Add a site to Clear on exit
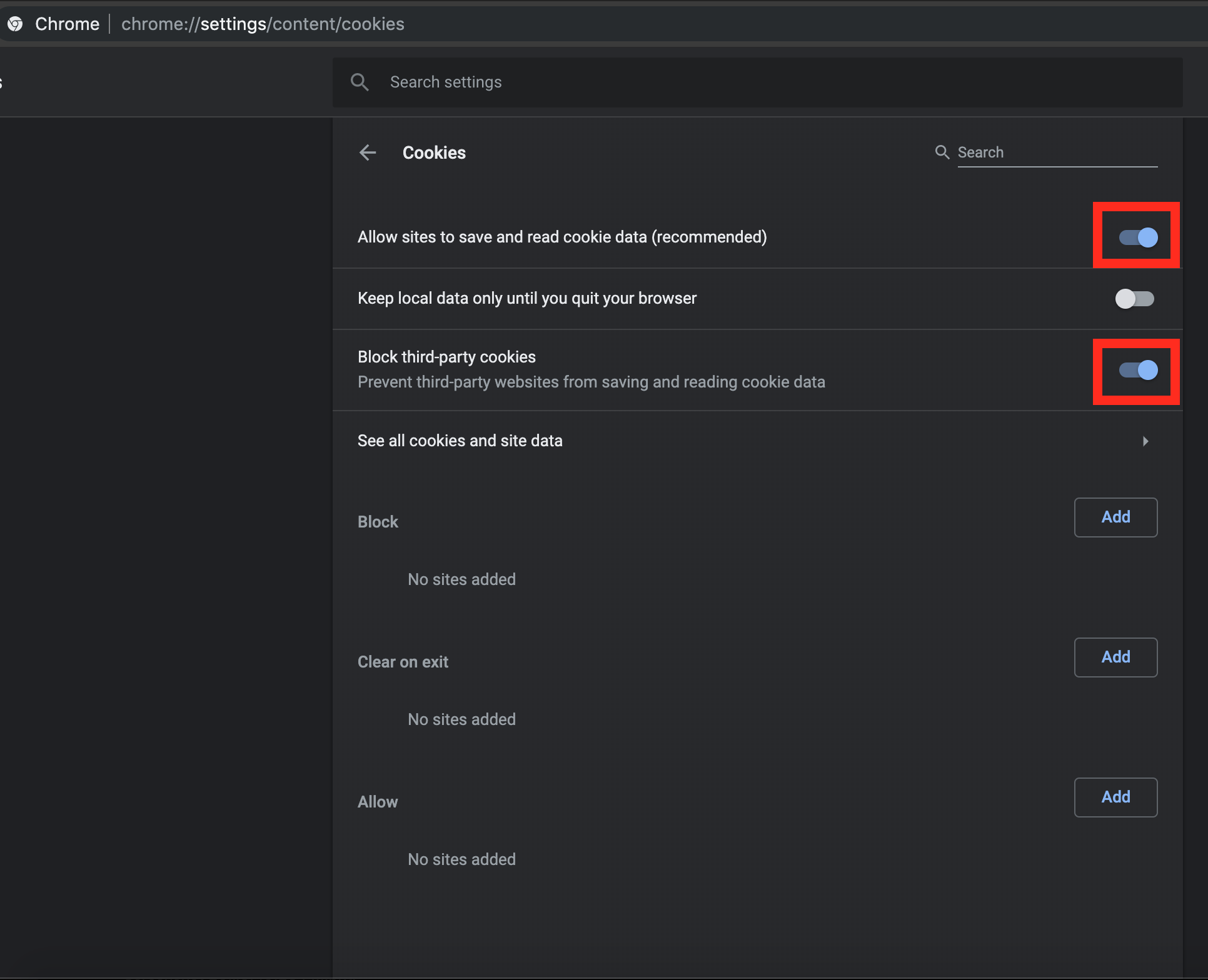1208x980 pixels. [1115, 657]
